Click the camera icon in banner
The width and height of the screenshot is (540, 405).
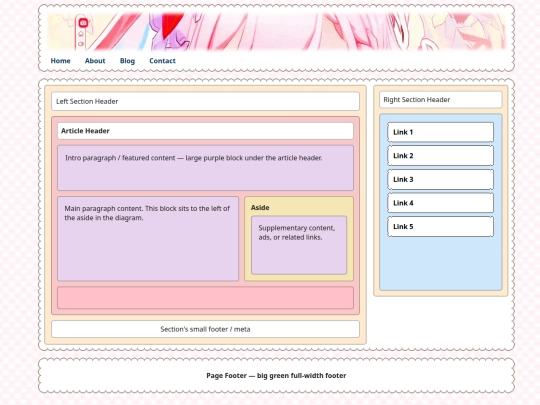coord(83,23)
